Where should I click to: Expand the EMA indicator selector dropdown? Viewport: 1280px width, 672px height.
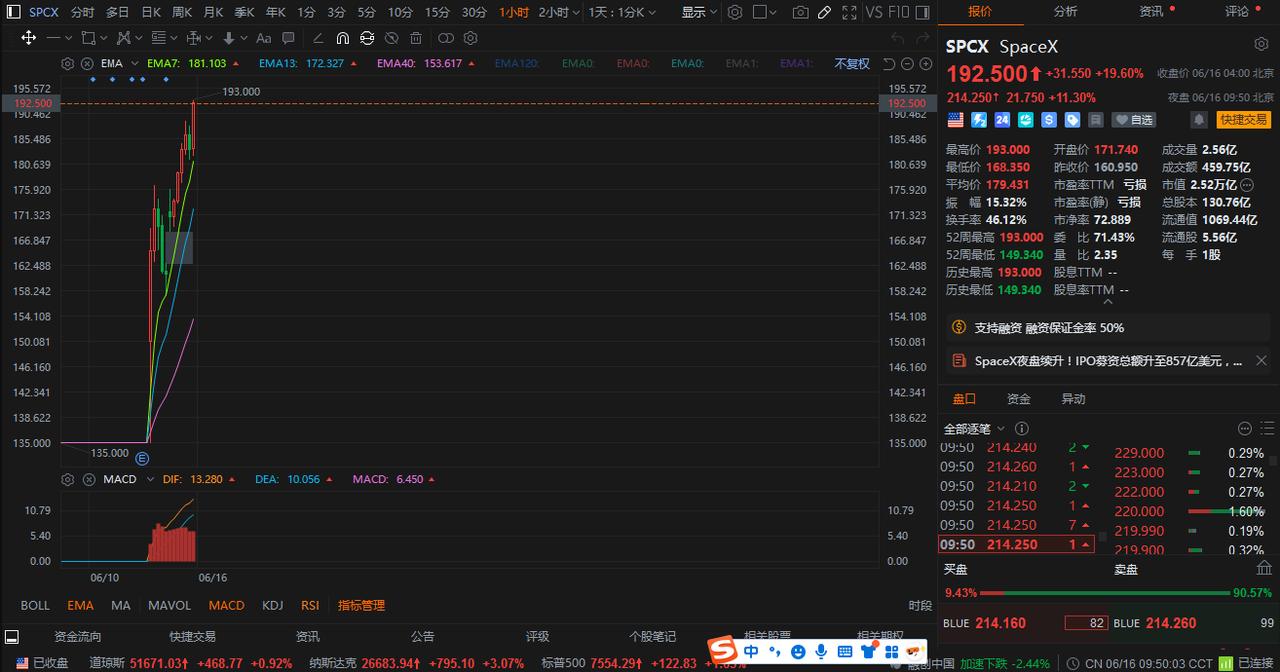[135, 63]
